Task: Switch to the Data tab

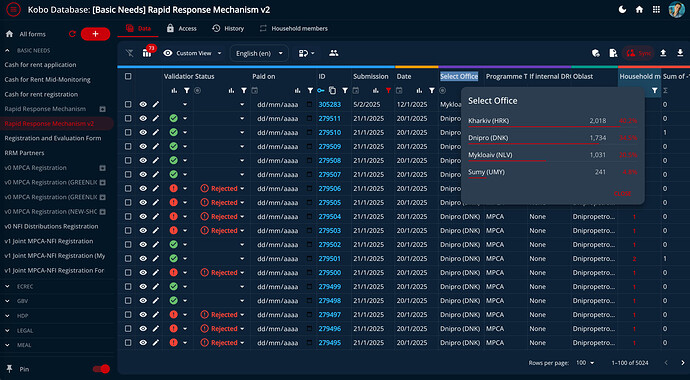Action: pos(138,28)
